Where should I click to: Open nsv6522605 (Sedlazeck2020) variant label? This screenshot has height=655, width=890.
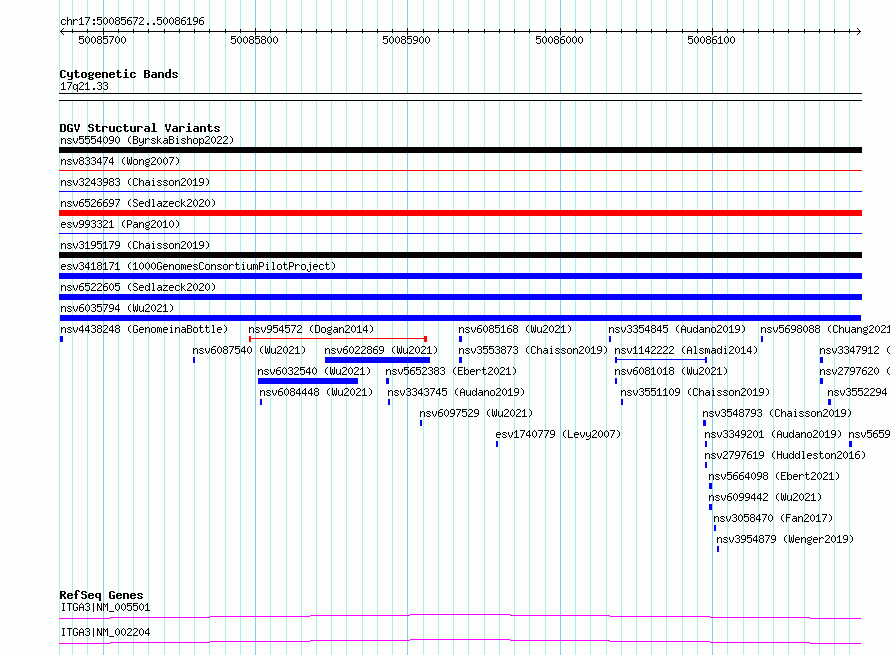pyautogui.click(x=138, y=287)
